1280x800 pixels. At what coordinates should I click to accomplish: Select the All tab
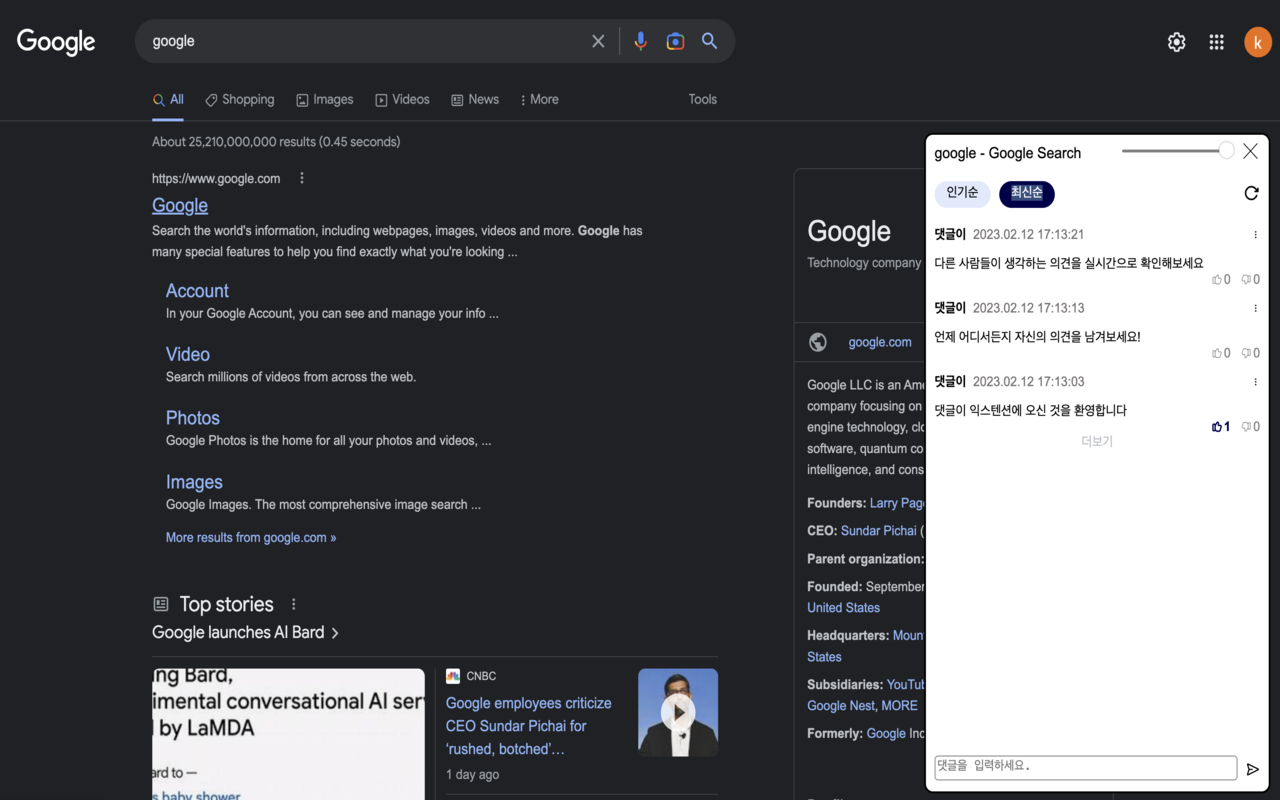tap(168, 100)
